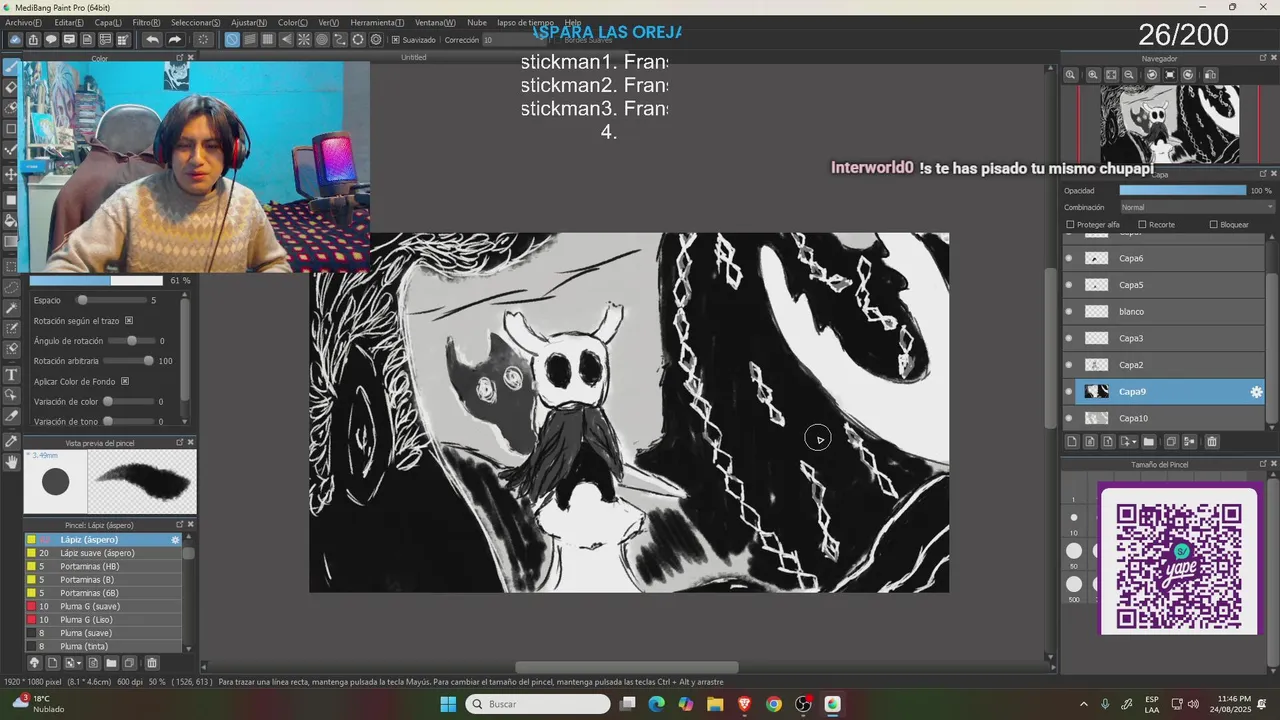Click the Undo arrow in the toolbar
The width and height of the screenshot is (1280, 720).
tap(152, 40)
